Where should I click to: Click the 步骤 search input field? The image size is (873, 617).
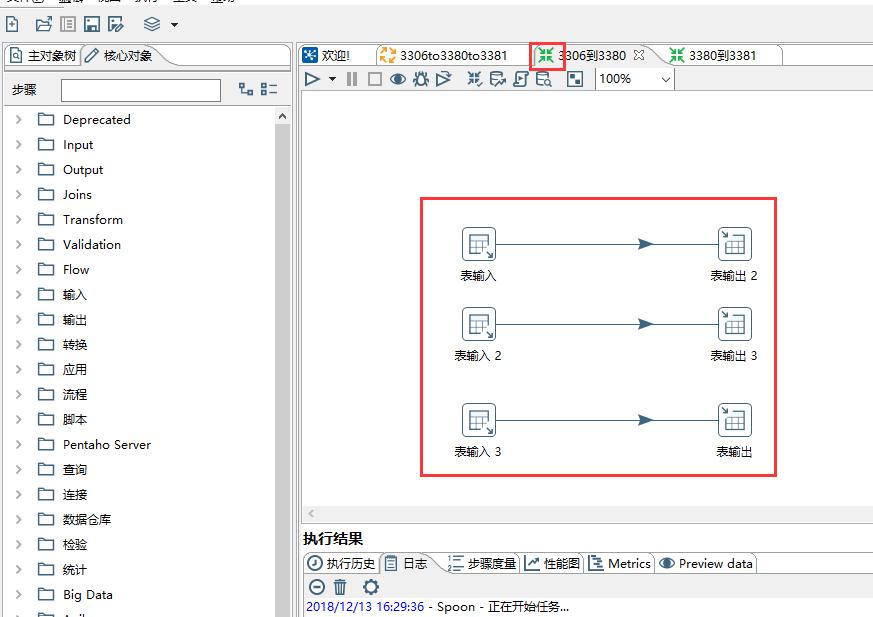(x=140, y=90)
